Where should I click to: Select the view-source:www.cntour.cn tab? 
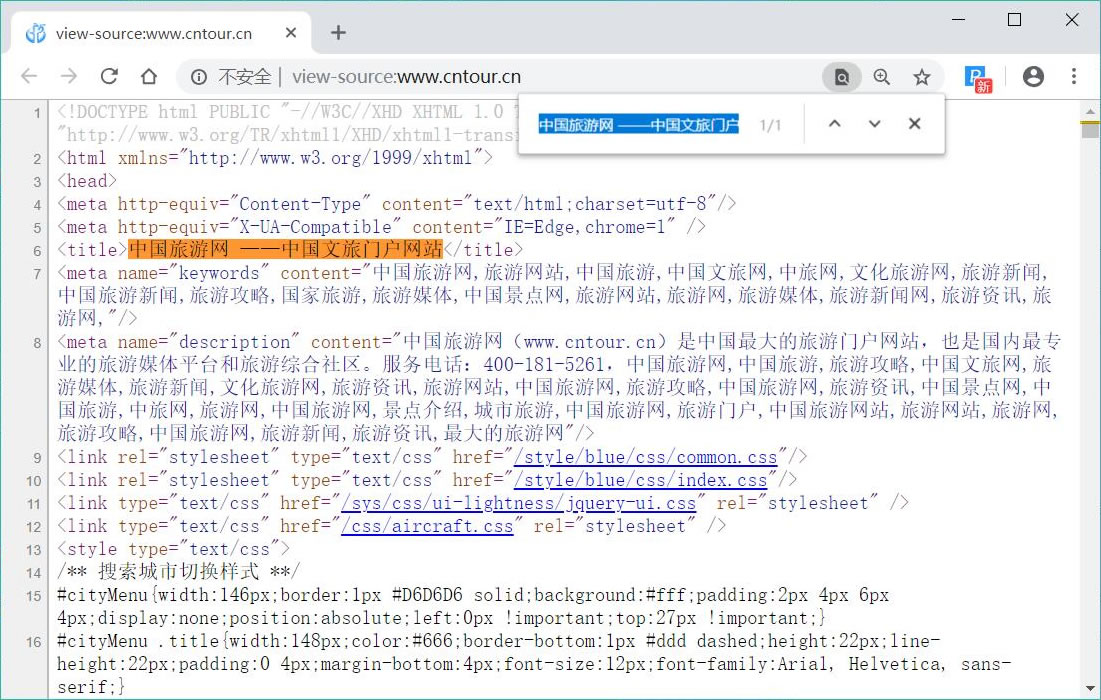(161, 33)
